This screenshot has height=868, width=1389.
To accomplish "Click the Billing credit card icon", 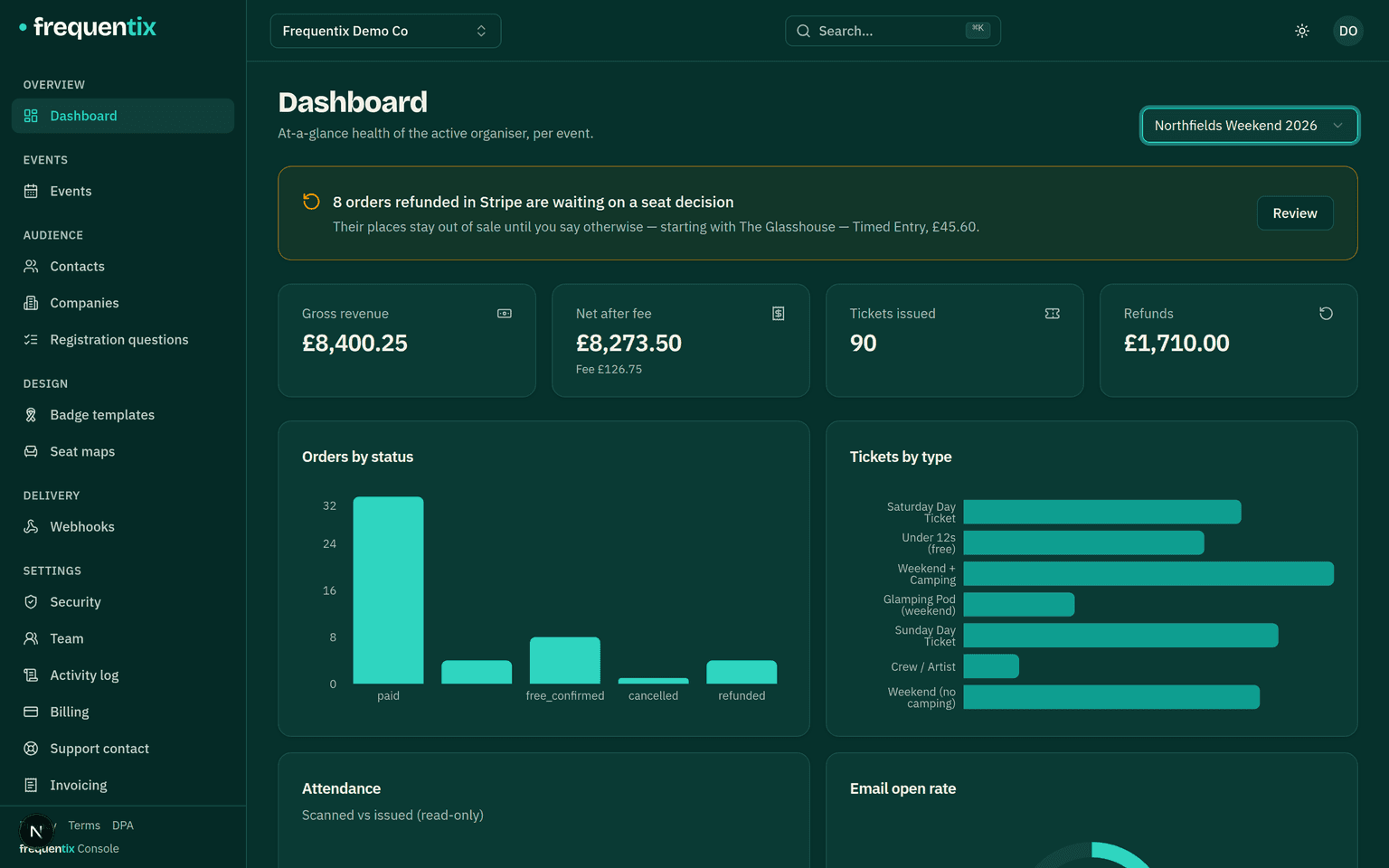I will pos(31,712).
